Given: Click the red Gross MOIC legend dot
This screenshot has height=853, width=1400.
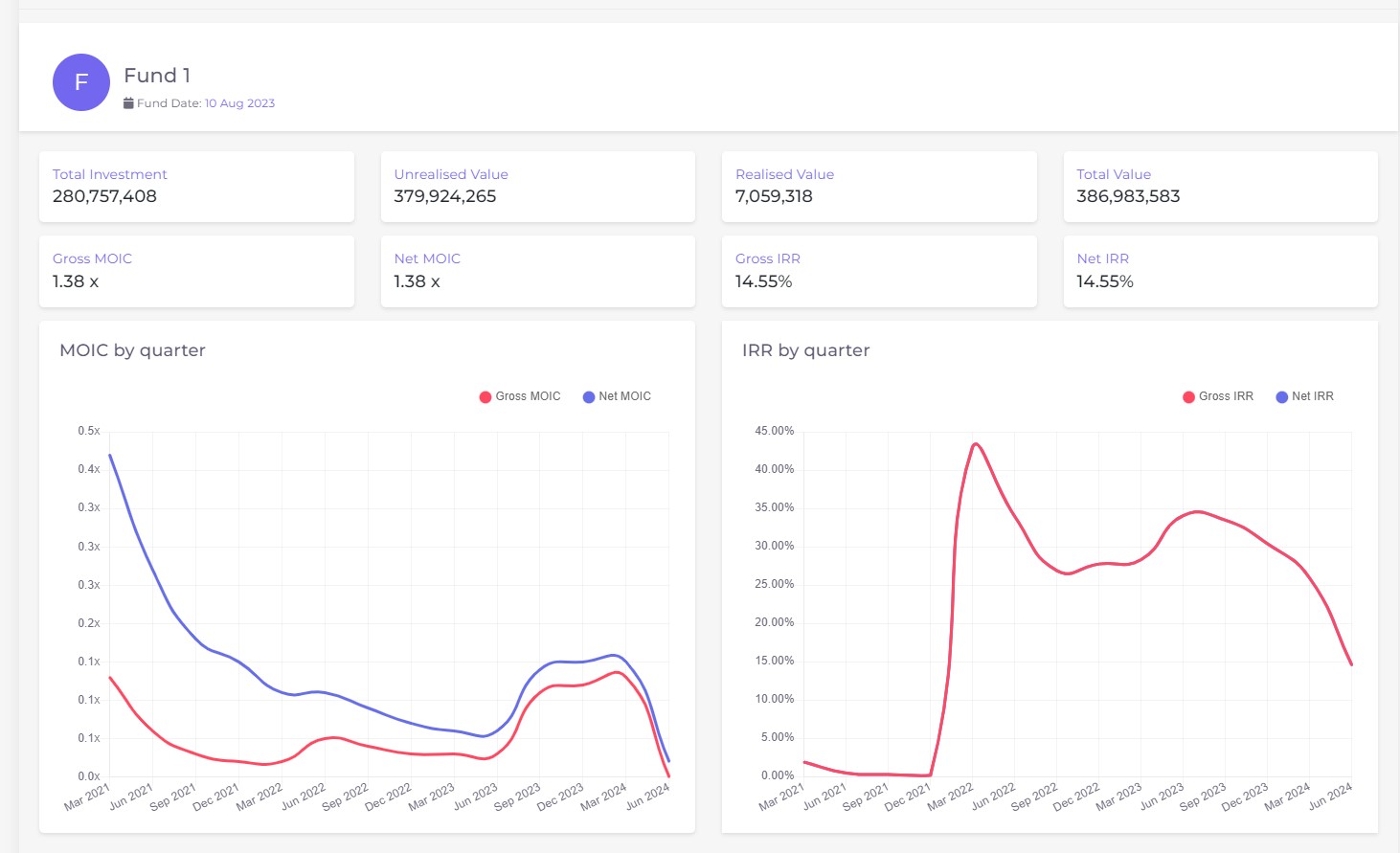Looking at the screenshot, I should (485, 397).
